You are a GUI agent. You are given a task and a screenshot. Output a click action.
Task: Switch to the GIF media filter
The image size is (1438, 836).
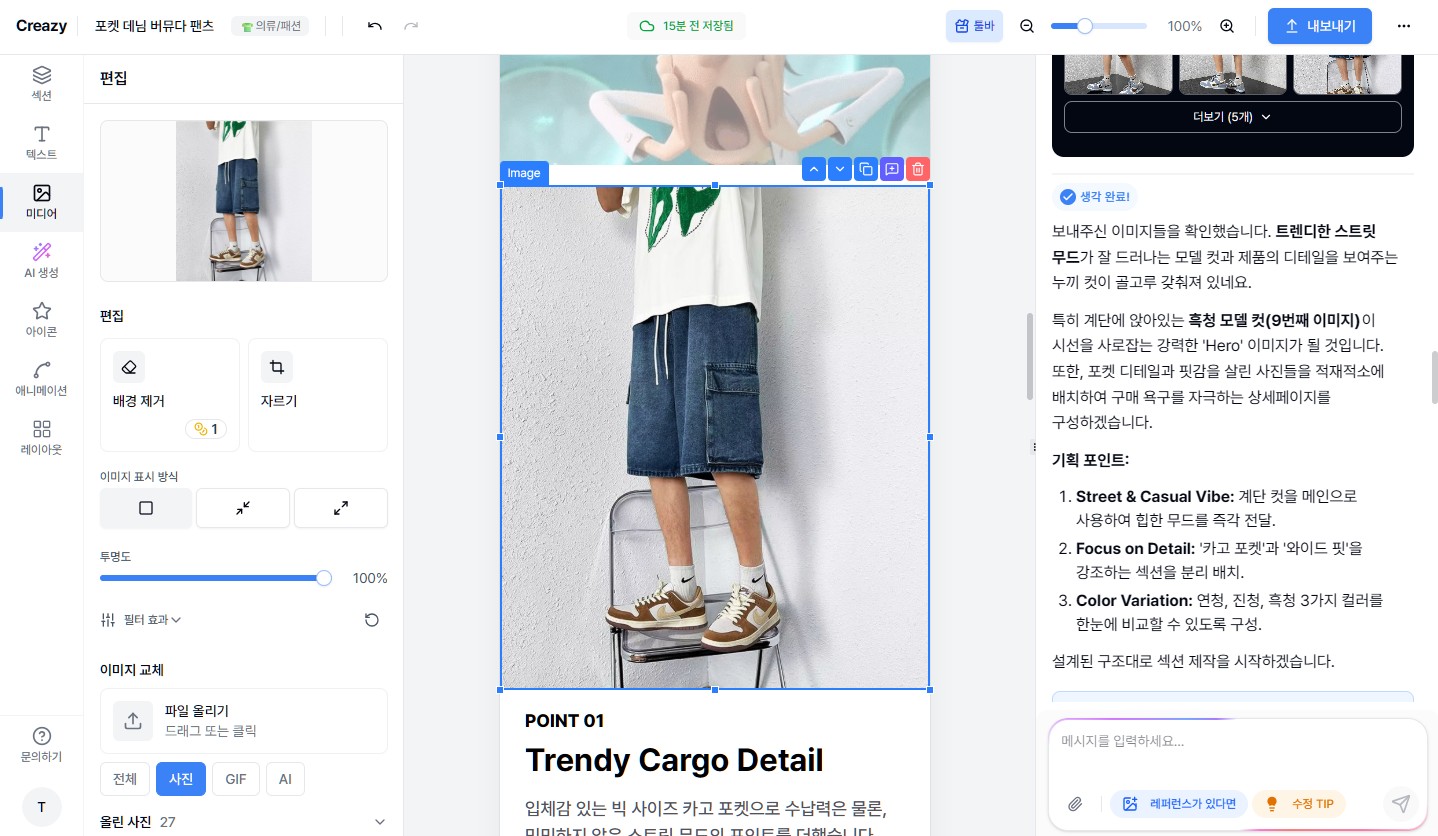[x=235, y=778]
